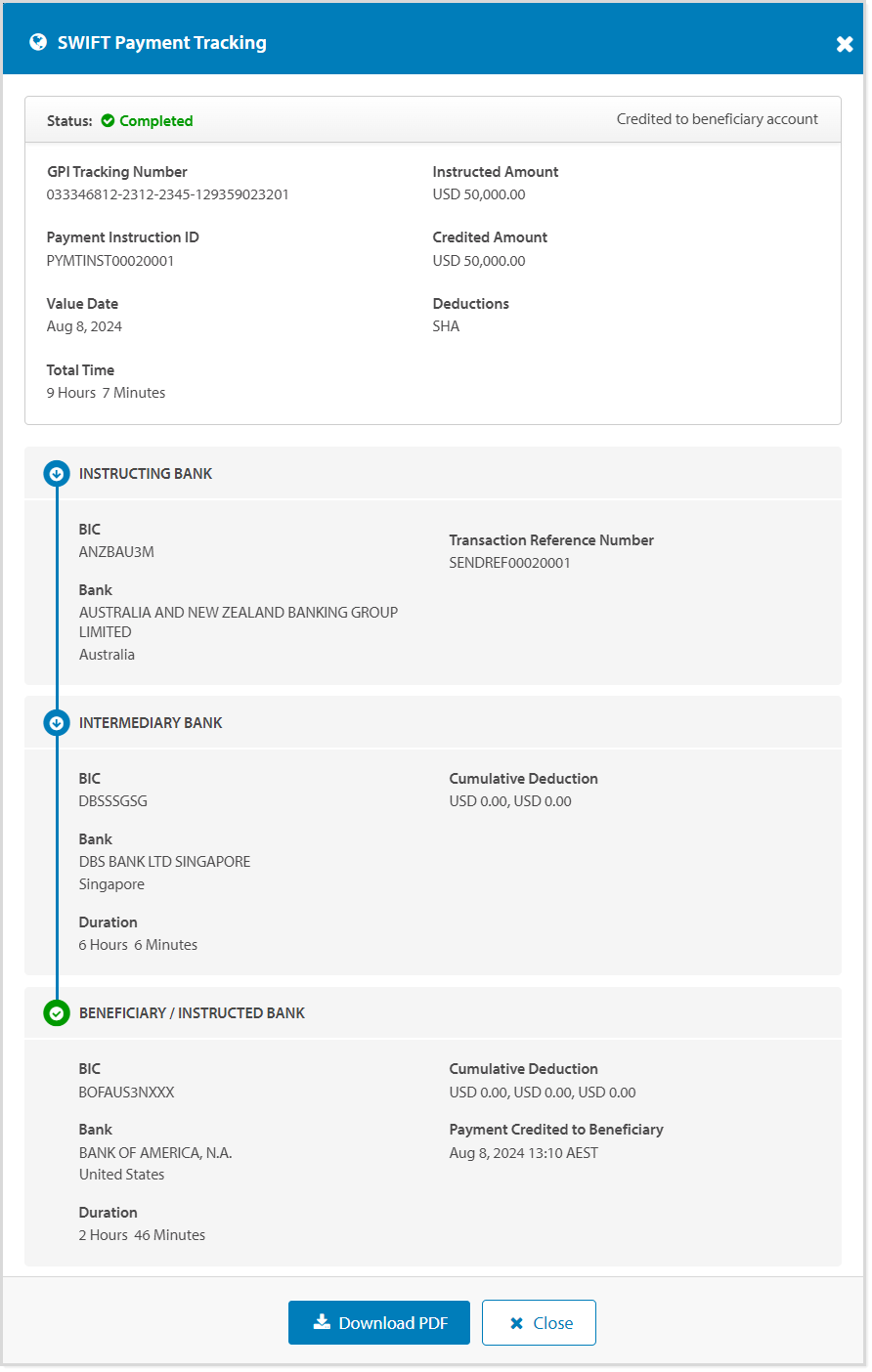The image size is (872, 1372).
Task: Select the INSTRUCTING BANK section header
Action: 147,473
